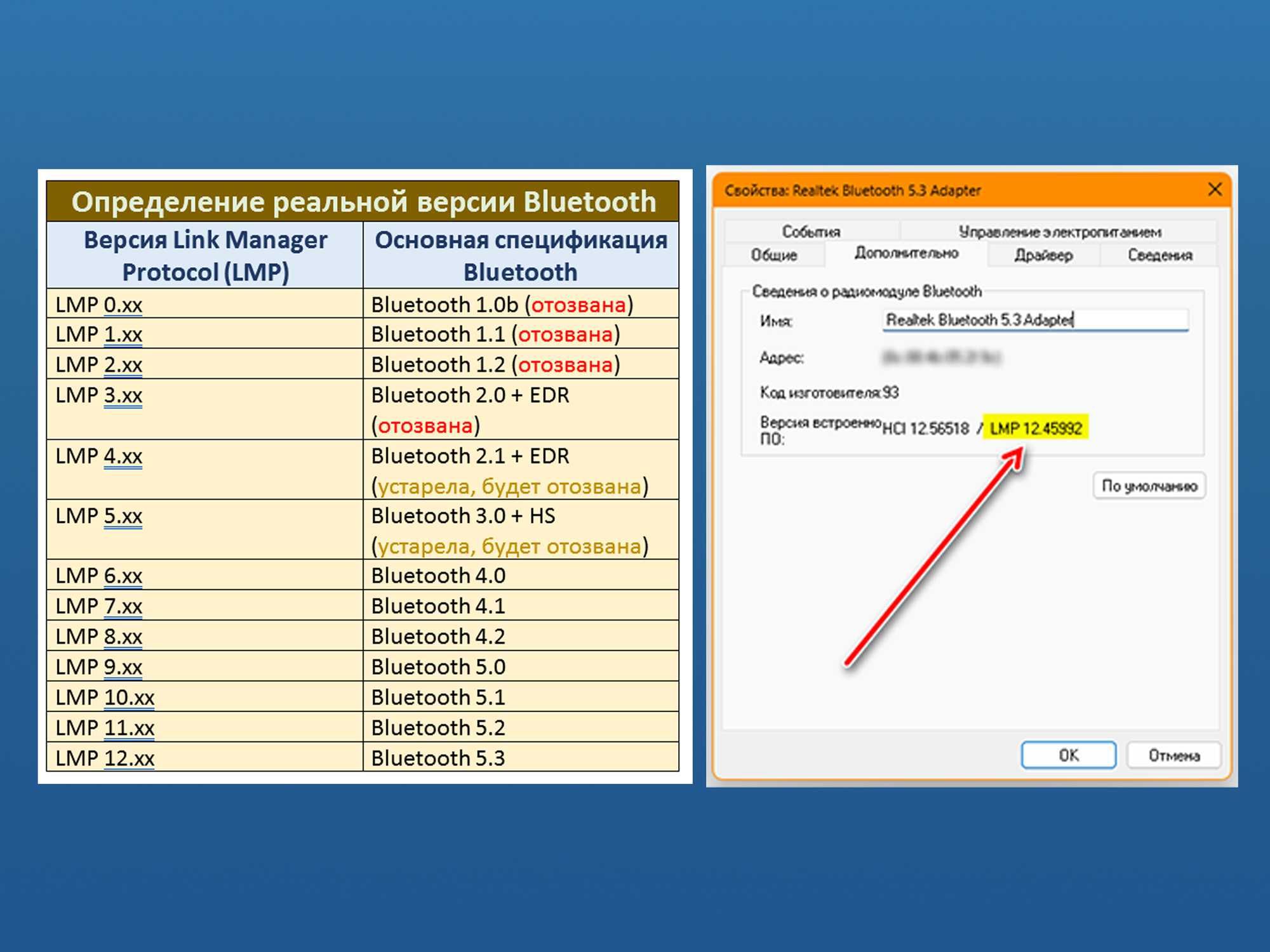
Task: Click the LMP 4.xx table cell
Action: (204, 470)
